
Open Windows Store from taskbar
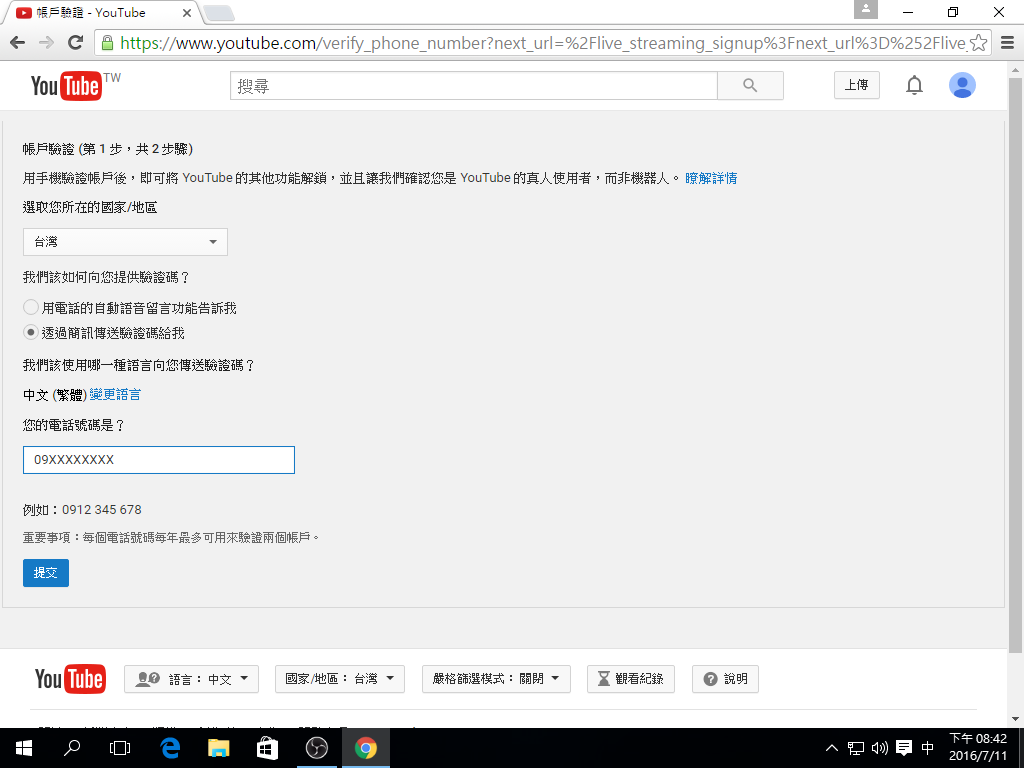[267, 748]
